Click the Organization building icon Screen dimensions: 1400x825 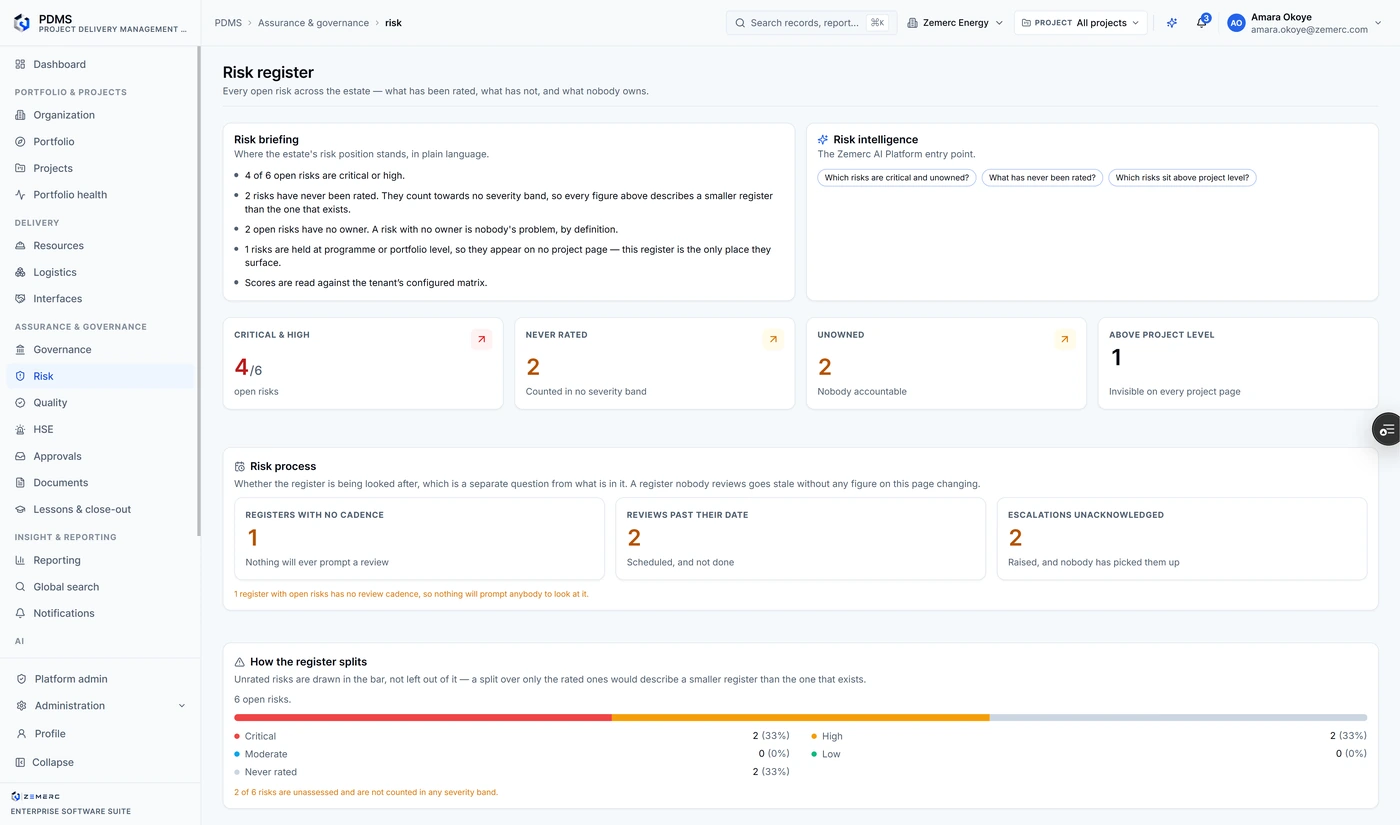click(x=20, y=115)
